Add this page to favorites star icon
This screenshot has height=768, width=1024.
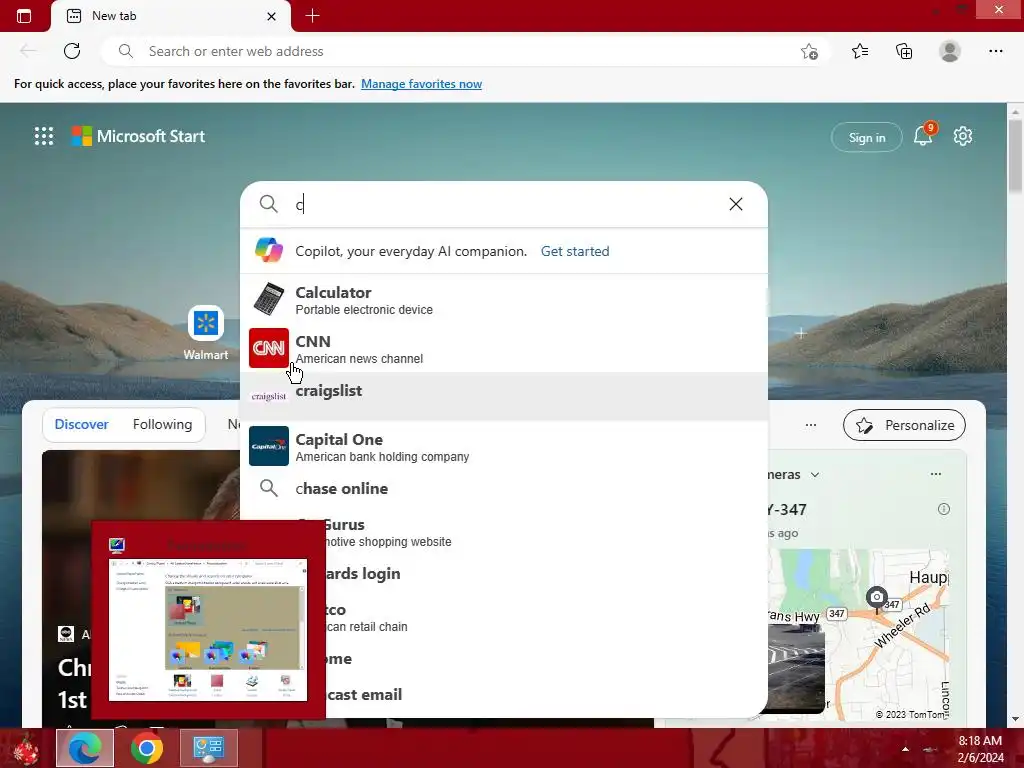click(x=809, y=51)
